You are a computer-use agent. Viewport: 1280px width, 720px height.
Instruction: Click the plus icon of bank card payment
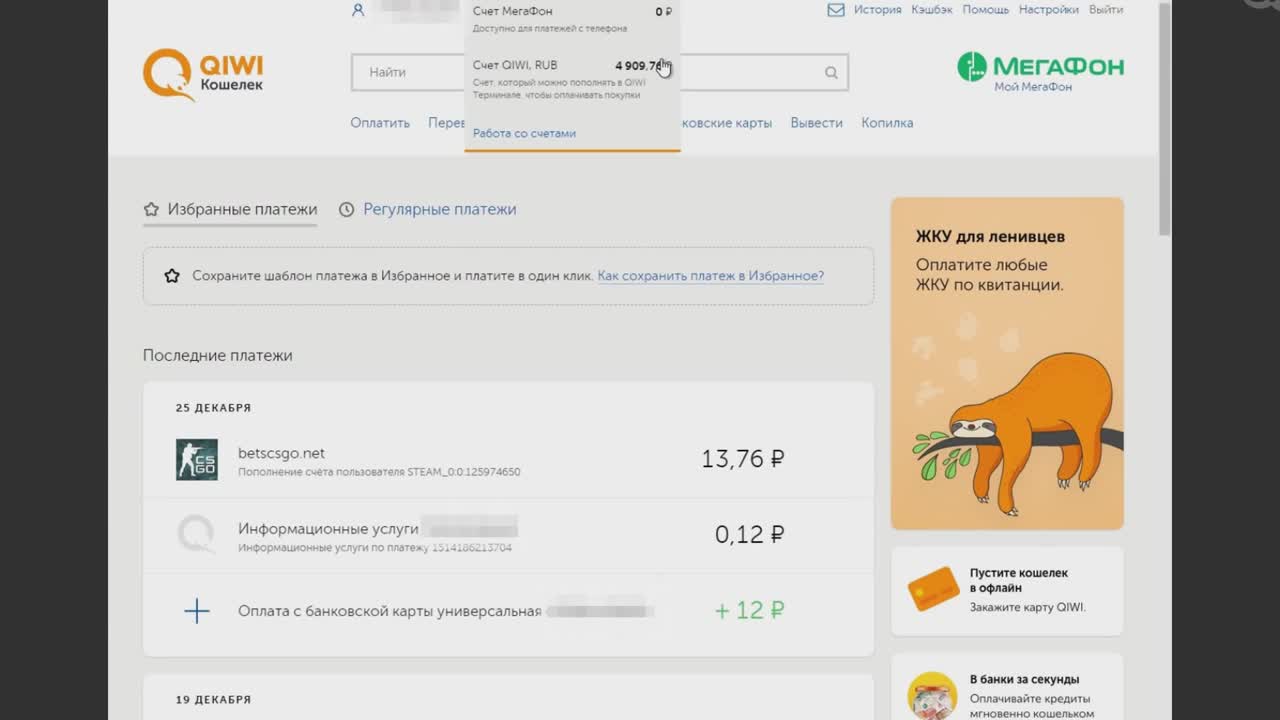[197, 611]
